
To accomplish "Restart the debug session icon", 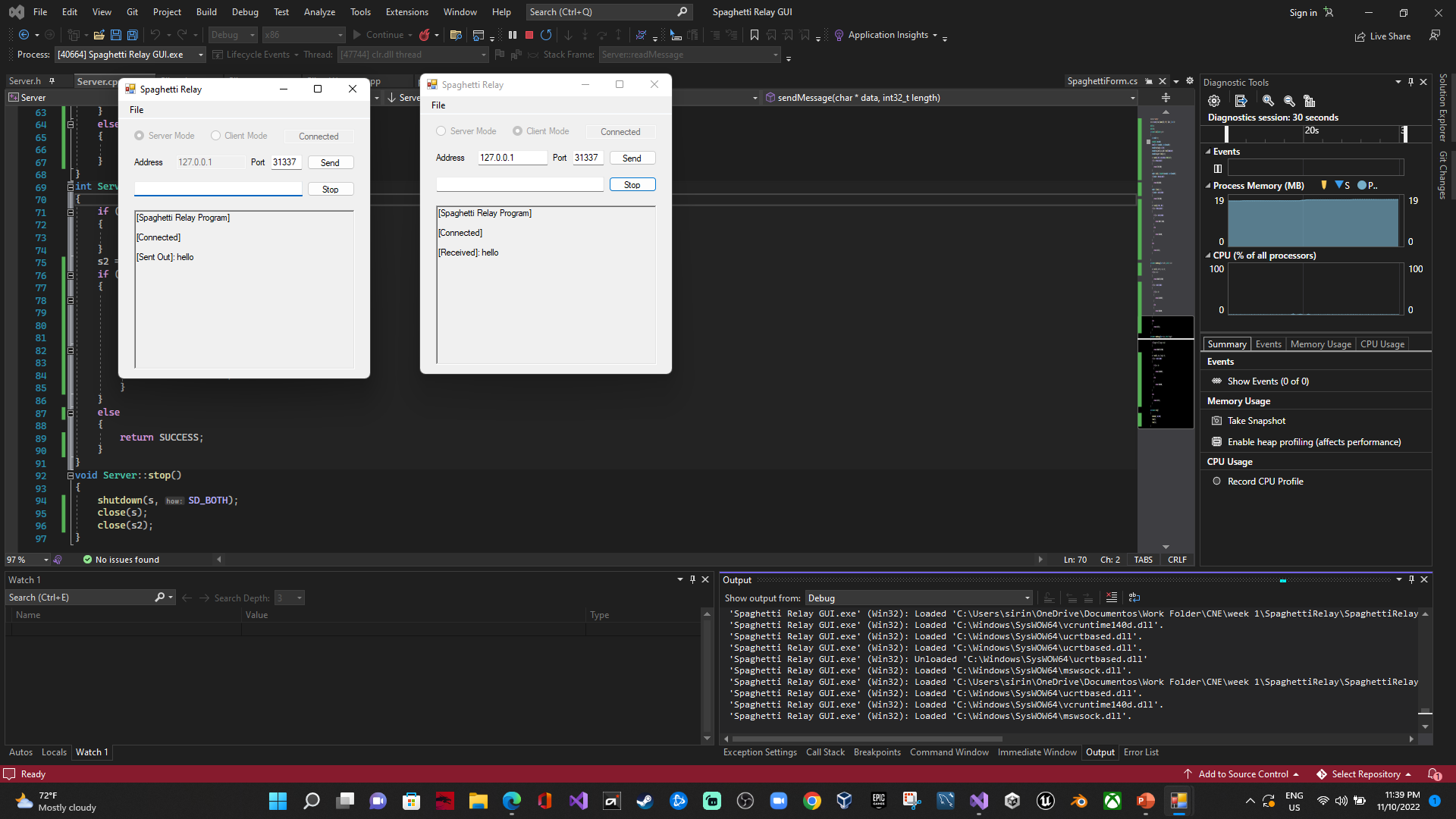I will 546,35.
